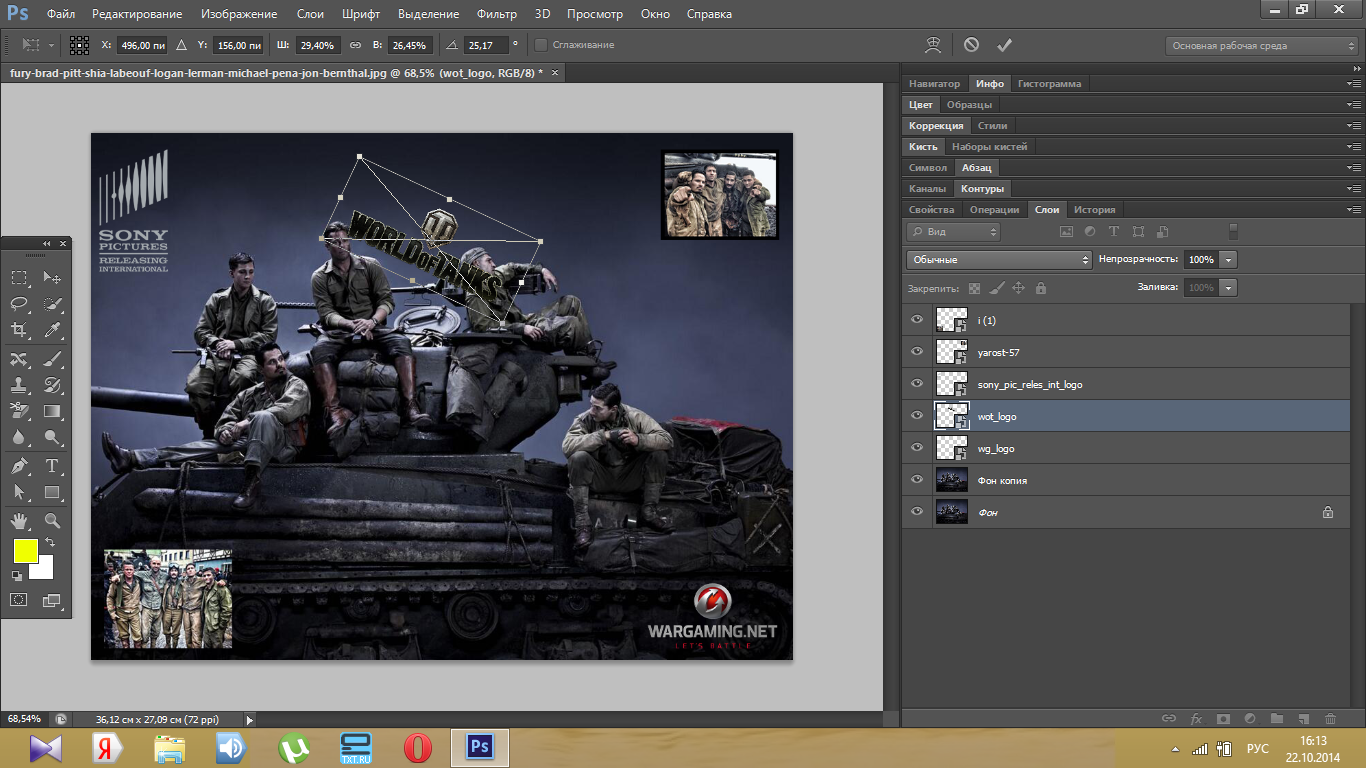This screenshot has height=768, width=1366.
Task: Collapse the toolbox with double arrows
Action: (x=46, y=243)
